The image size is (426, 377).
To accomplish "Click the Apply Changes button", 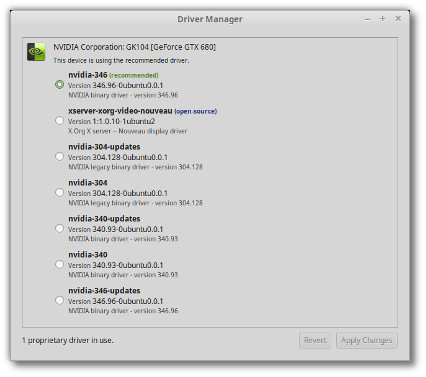I will click(x=367, y=340).
